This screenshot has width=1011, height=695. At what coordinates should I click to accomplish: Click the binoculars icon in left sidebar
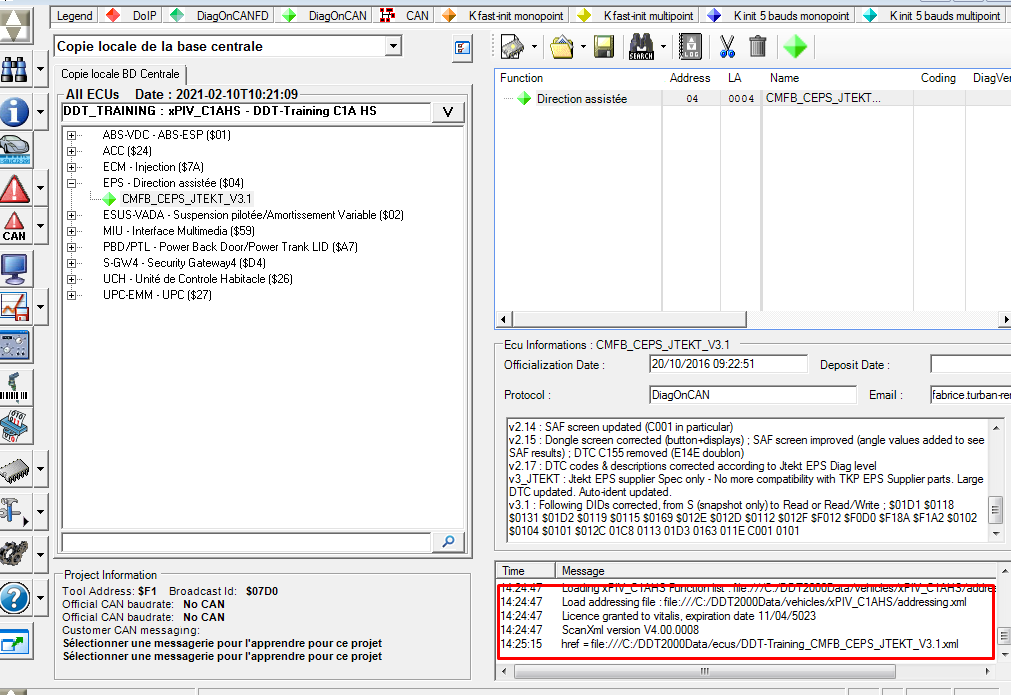pyautogui.click(x=15, y=69)
